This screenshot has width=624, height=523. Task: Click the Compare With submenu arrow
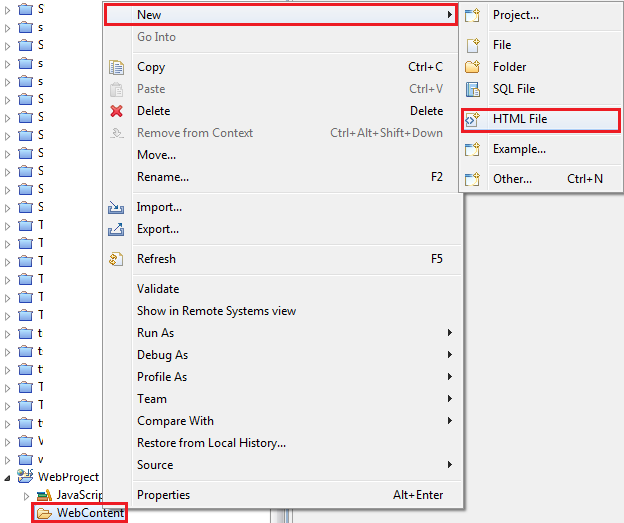449,420
